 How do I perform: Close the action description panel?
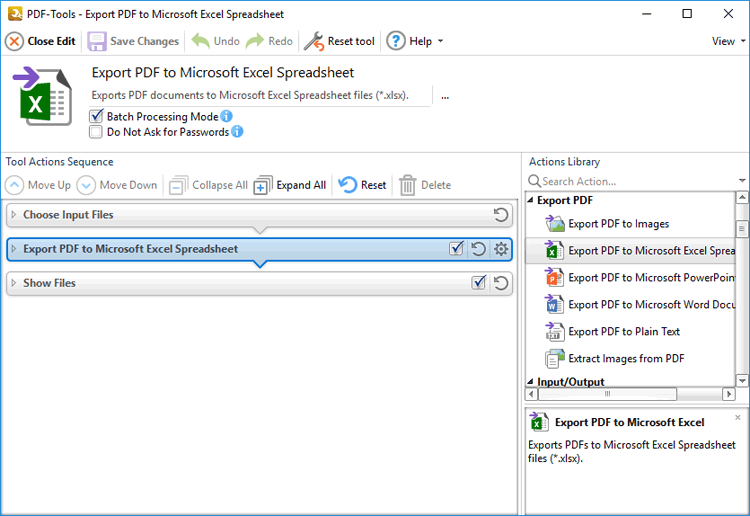[738, 417]
